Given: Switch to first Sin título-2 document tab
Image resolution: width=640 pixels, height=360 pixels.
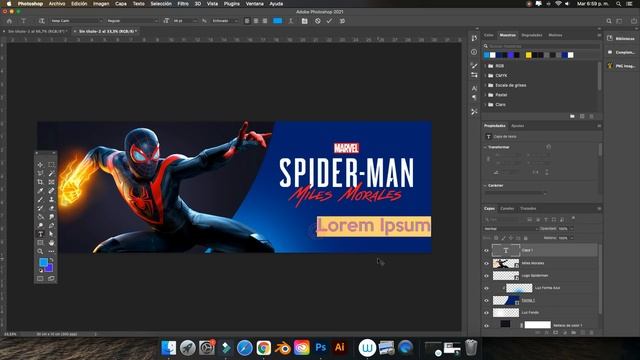Looking at the screenshot, I should [37, 31].
